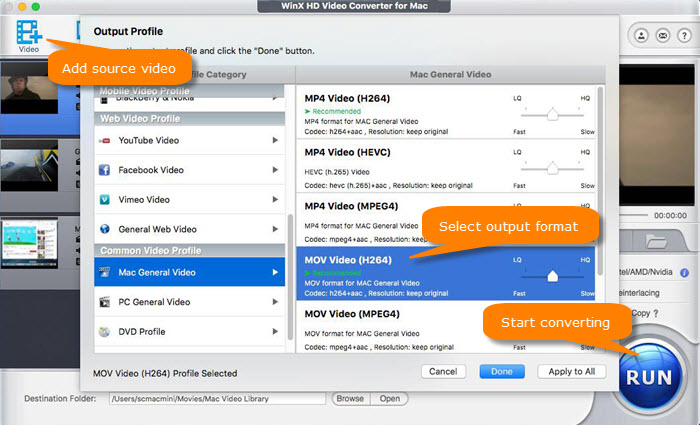Click the Open destination button
The image size is (700, 425).
389,399
